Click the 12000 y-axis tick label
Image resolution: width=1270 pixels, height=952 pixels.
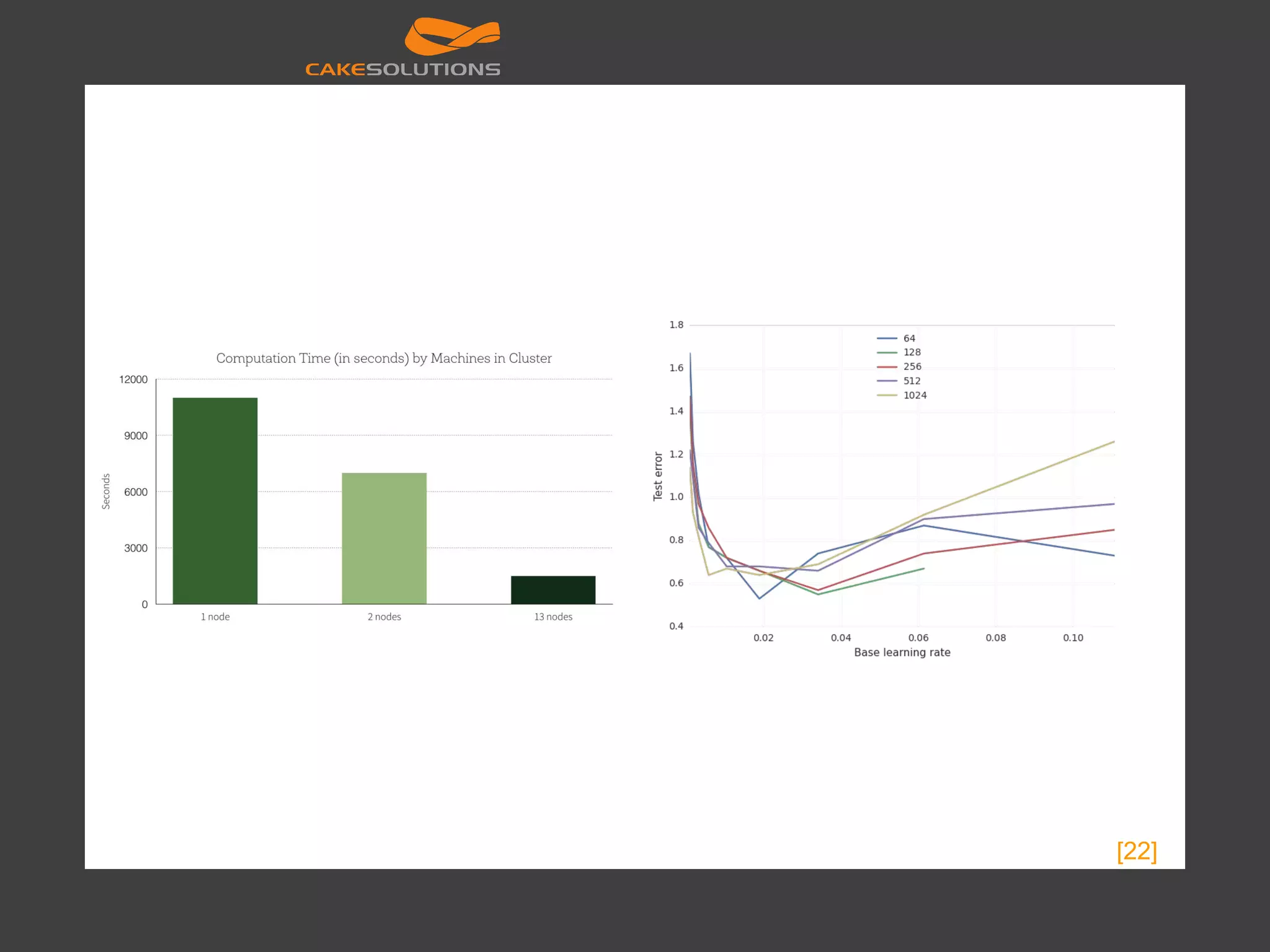(x=133, y=379)
